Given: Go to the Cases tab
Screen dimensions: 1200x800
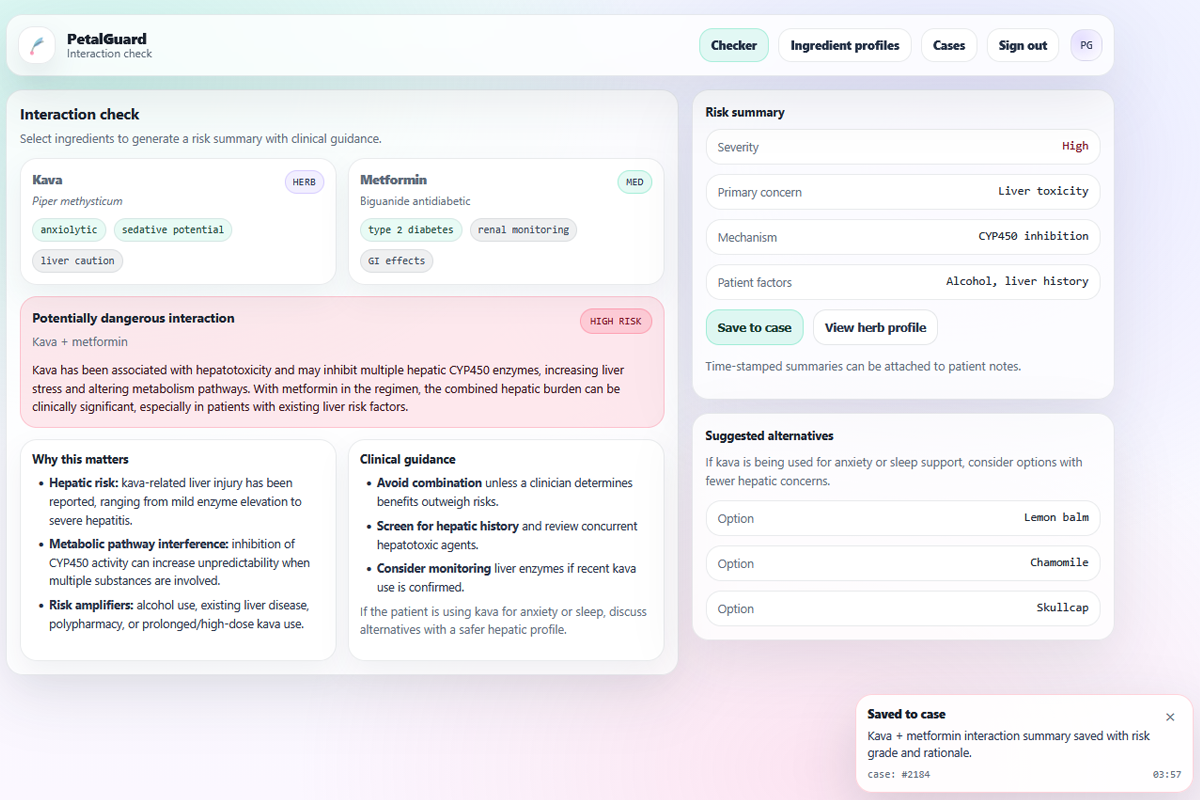Looking at the screenshot, I should 948,45.
